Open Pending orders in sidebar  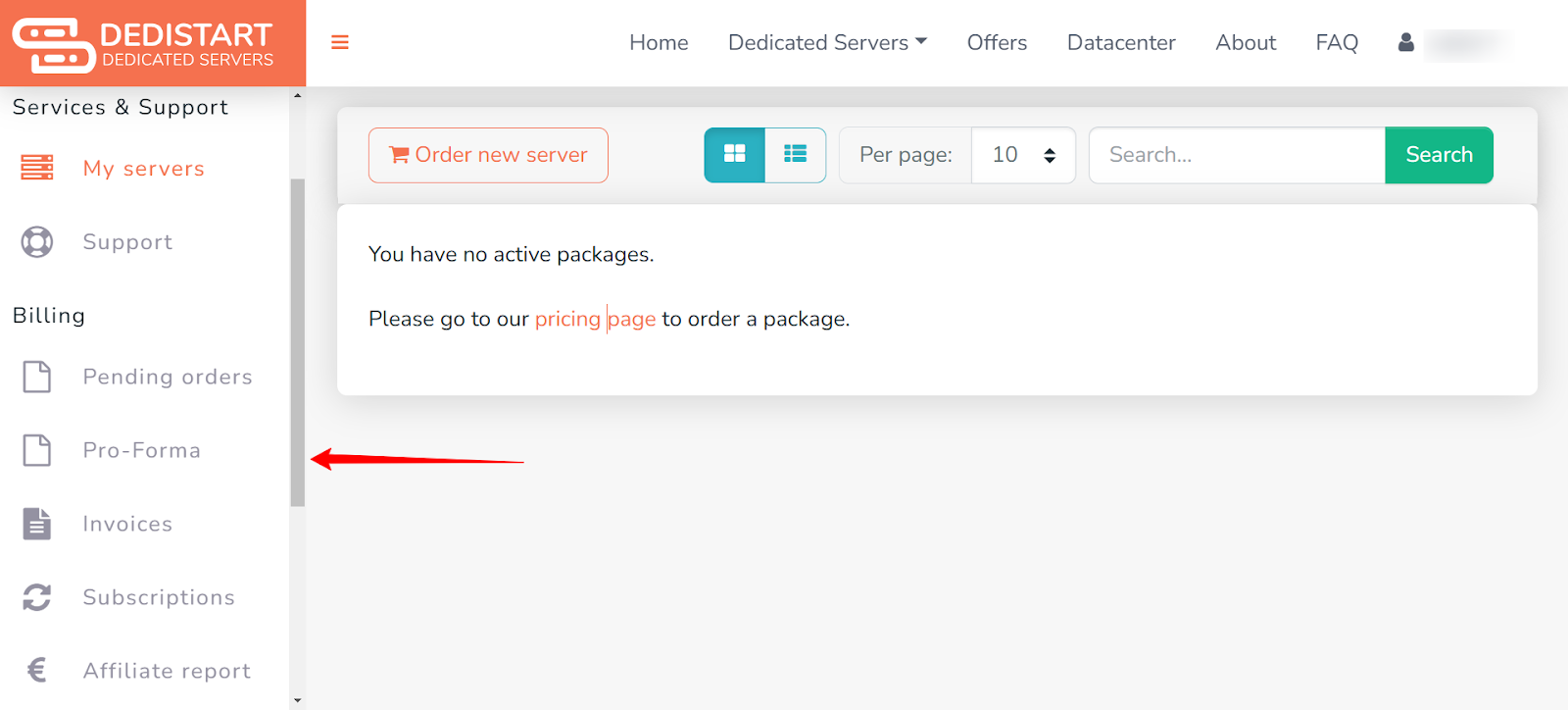coord(168,377)
